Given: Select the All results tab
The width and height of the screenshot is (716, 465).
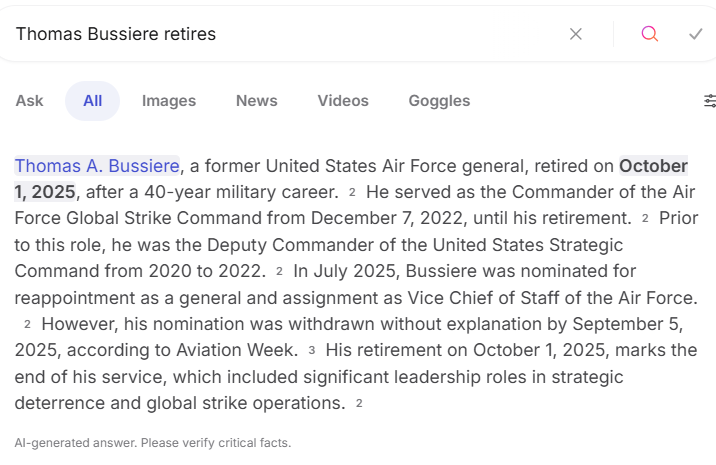Looking at the screenshot, I should pos(93,101).
